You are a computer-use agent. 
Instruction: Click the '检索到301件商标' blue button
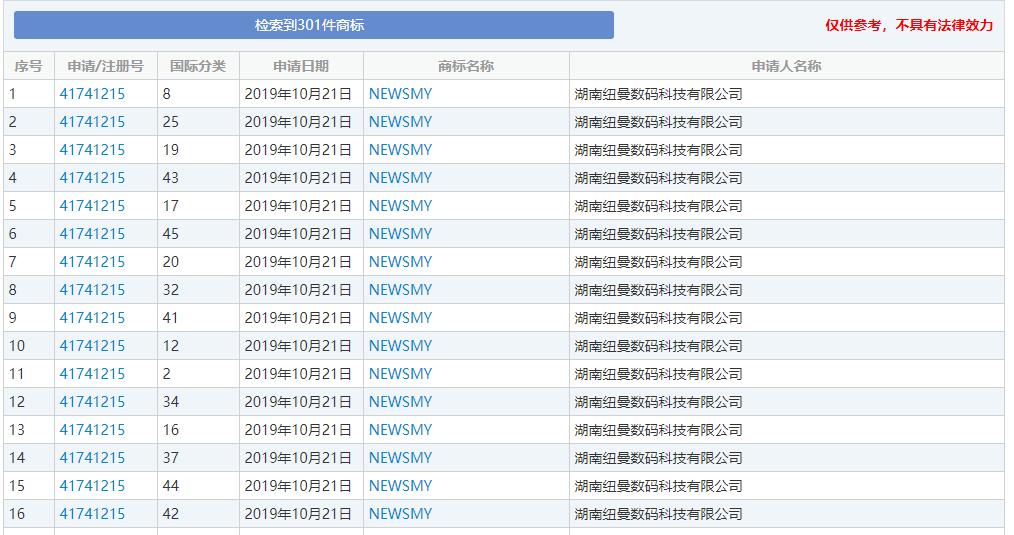point(313,25)
